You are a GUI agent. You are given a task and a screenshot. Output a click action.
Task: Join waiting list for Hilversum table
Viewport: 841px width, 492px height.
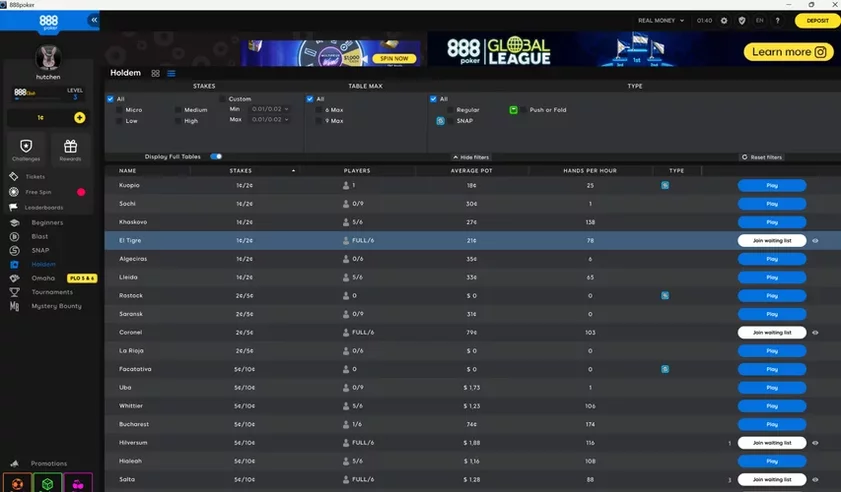(x=772, y=443)
